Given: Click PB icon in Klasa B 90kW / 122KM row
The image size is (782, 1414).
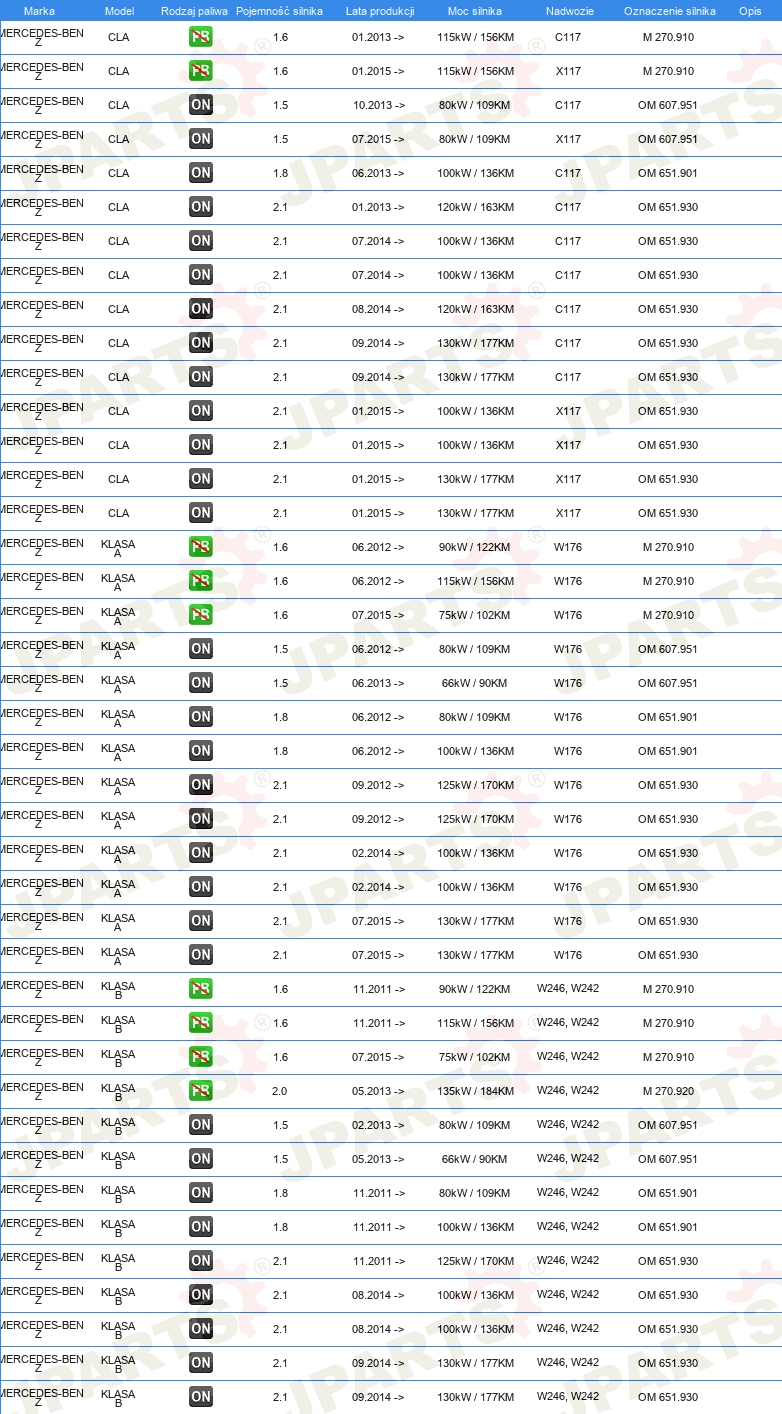Looking at the screenshot, I should pyautogui.click(x=201, y=989).
